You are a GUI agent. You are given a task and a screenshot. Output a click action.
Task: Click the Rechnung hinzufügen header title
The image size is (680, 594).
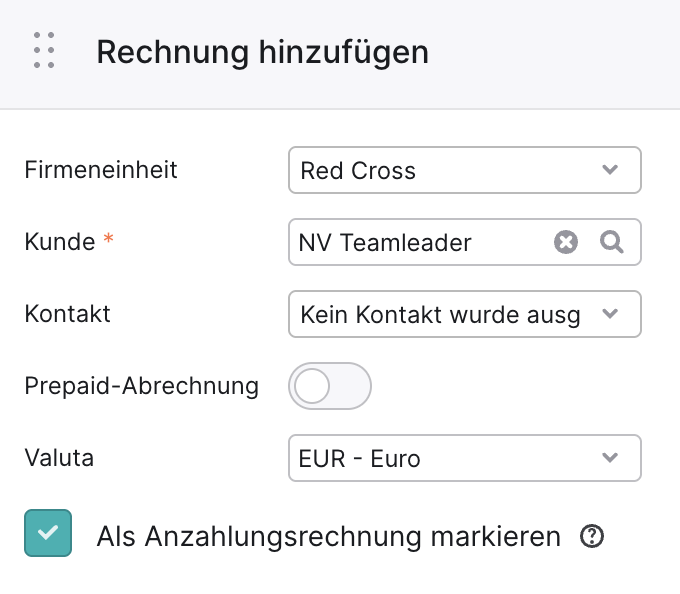[x=262, y=52]
